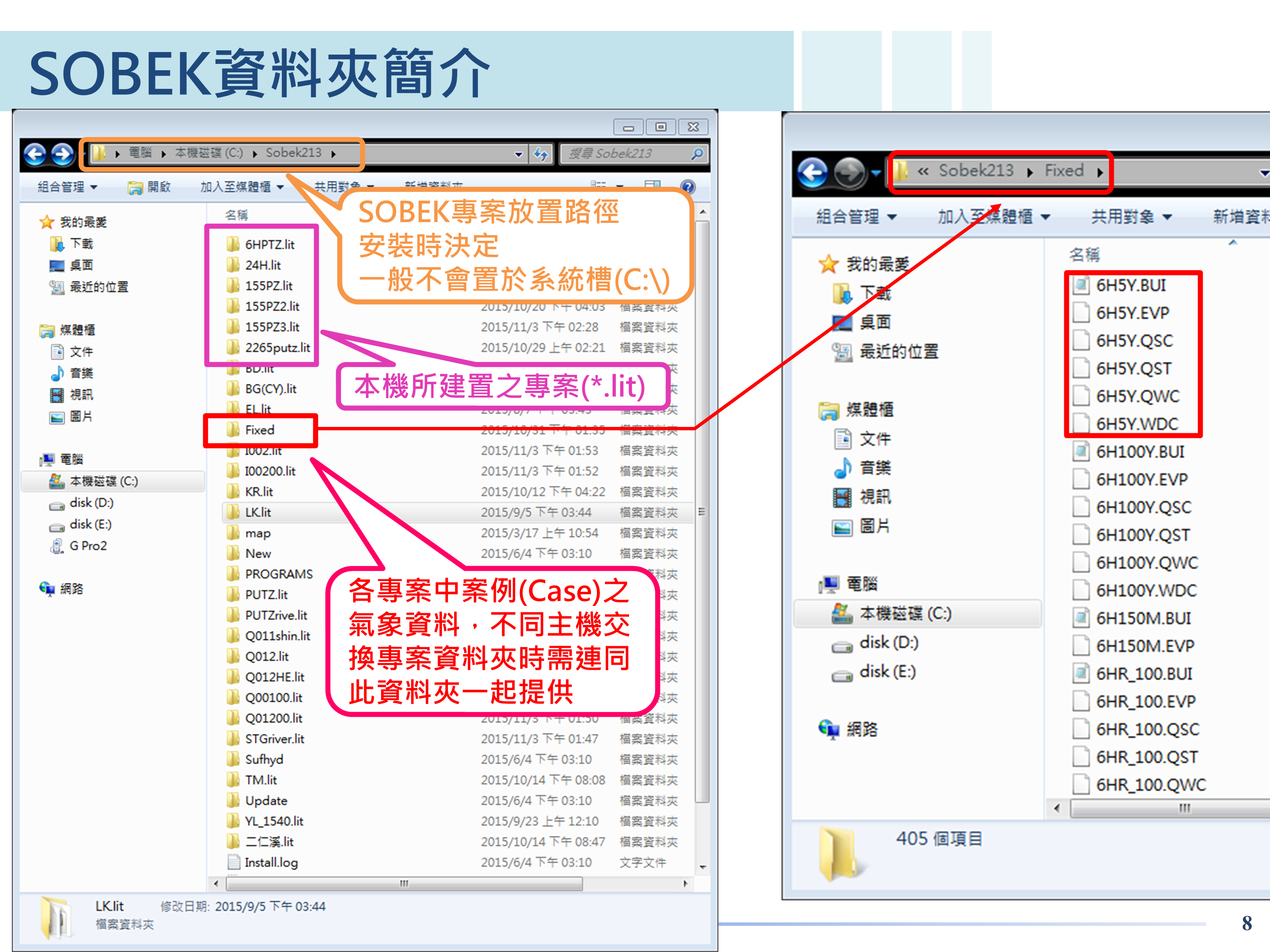
Task: Select the 6H150M.EVP file
Action: [x=1134, y=646]
